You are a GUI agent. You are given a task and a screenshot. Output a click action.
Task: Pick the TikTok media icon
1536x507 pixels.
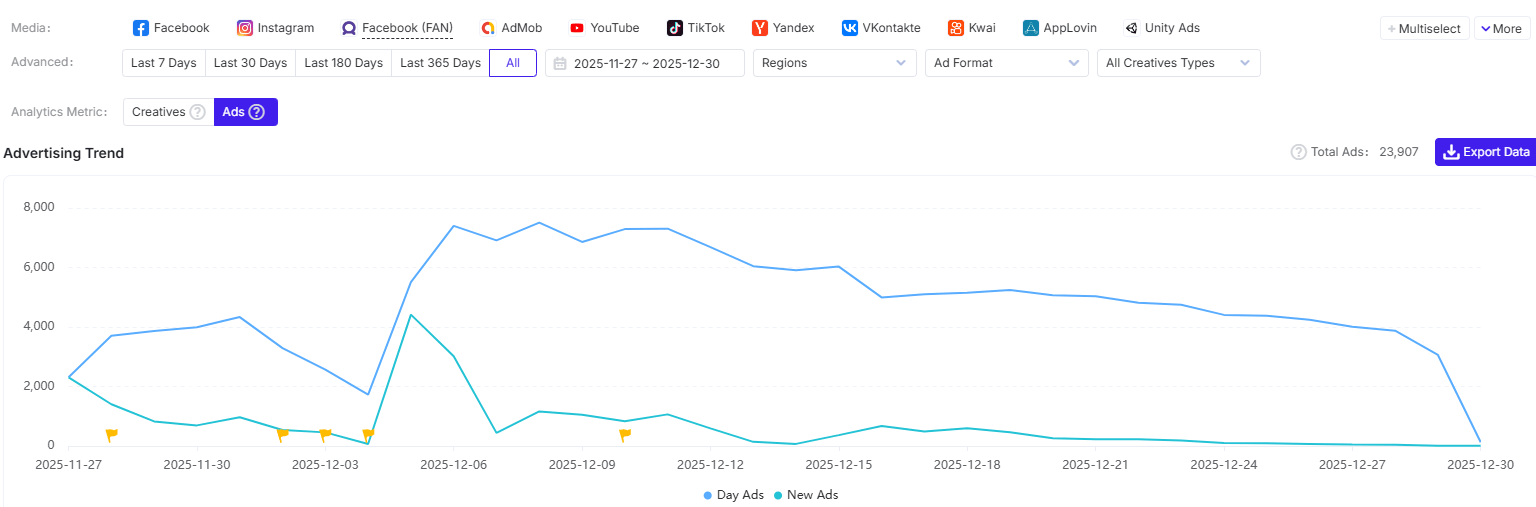pos(675,28)
